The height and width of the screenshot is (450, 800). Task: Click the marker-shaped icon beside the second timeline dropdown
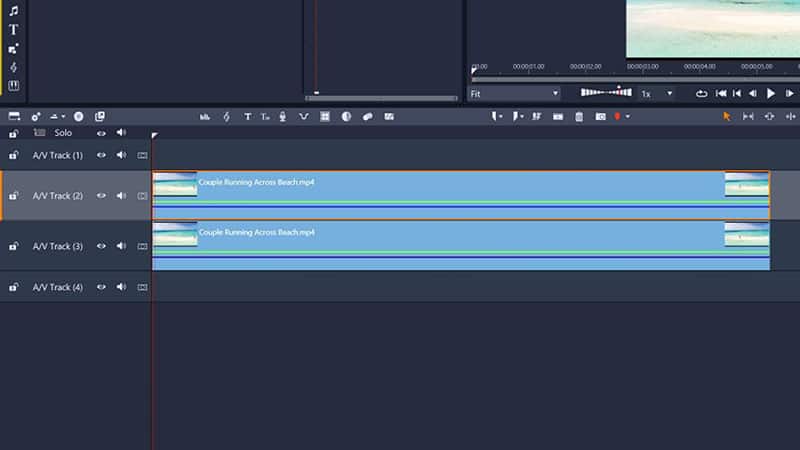pyautogui.click(x=515, y=116)
